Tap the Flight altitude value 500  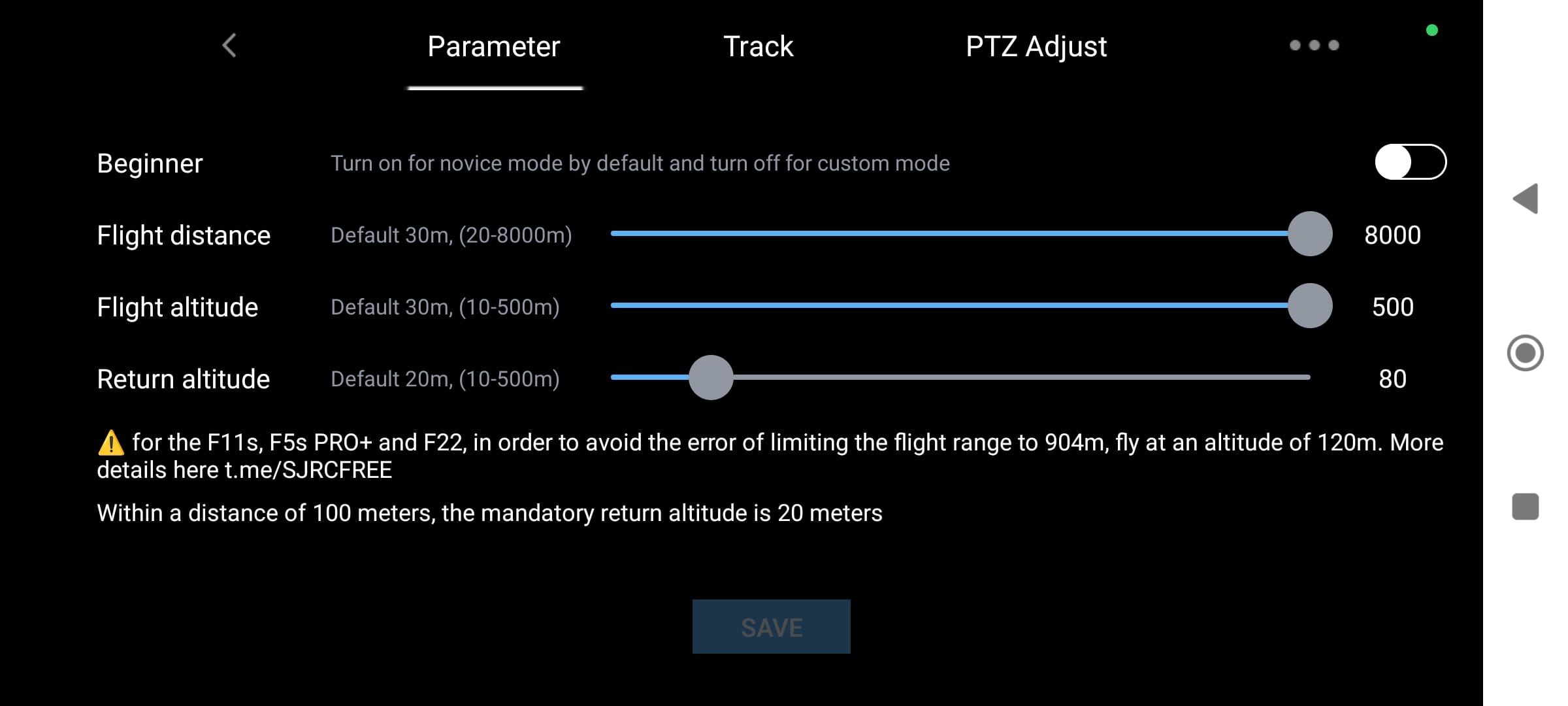click(x=1392, y=307)
